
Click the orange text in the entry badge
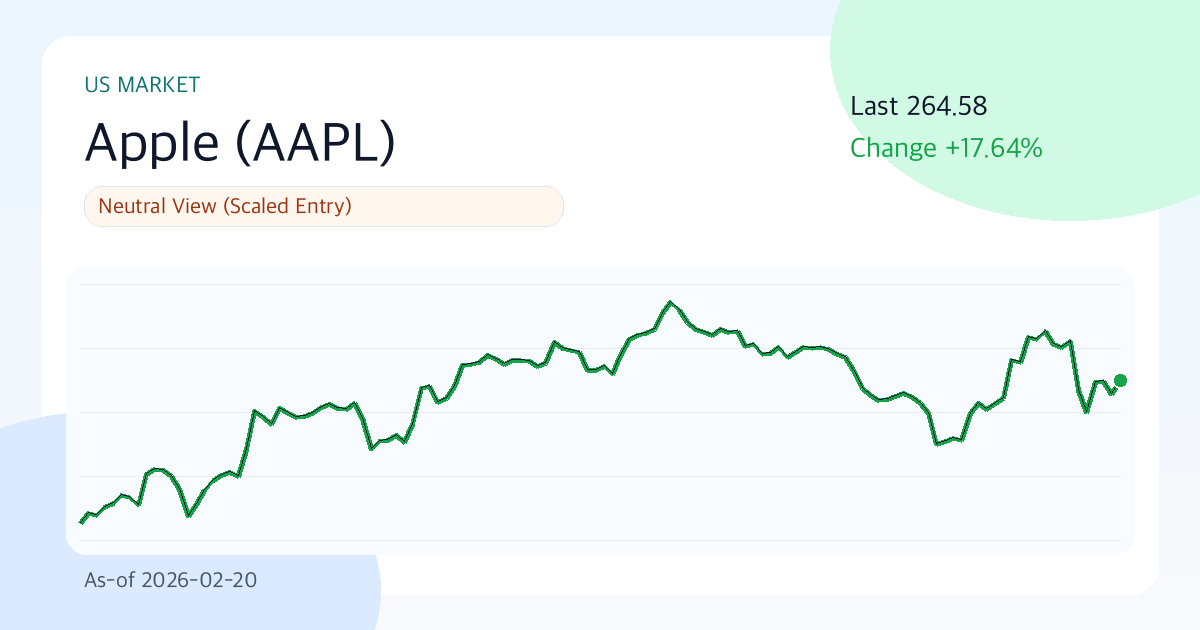[224, 206]
